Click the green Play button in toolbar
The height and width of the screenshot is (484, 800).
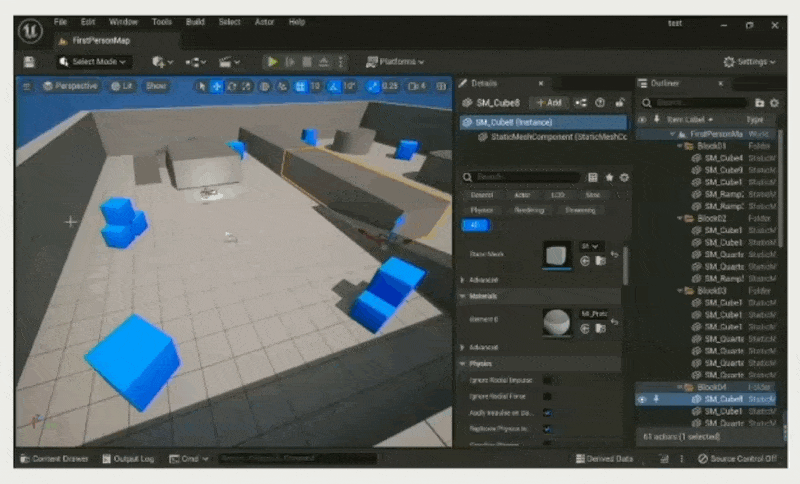point(271,62)
